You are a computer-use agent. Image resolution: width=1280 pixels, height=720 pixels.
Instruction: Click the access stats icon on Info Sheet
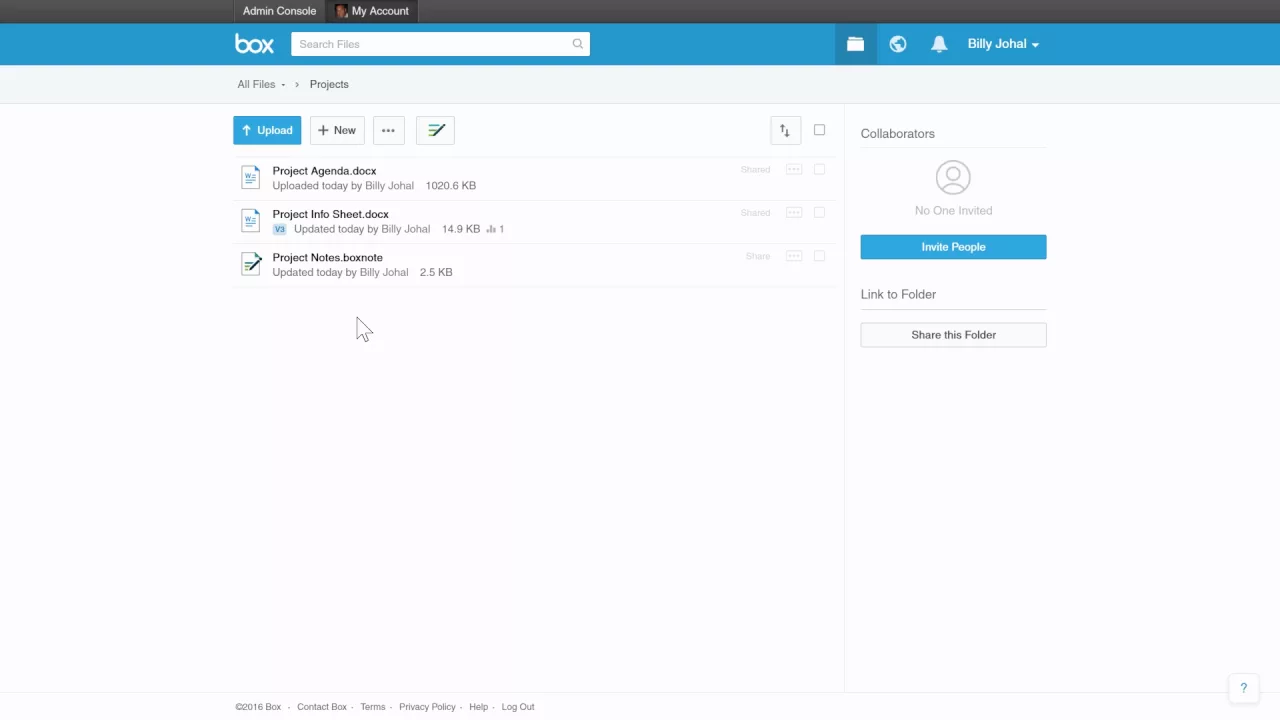(491, 229)
